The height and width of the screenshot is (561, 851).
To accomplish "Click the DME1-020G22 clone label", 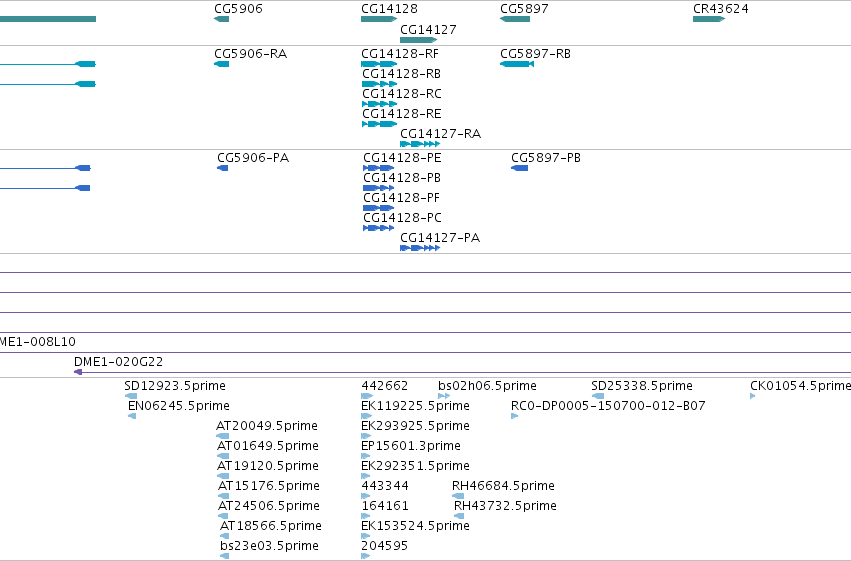I will [118, 362].
